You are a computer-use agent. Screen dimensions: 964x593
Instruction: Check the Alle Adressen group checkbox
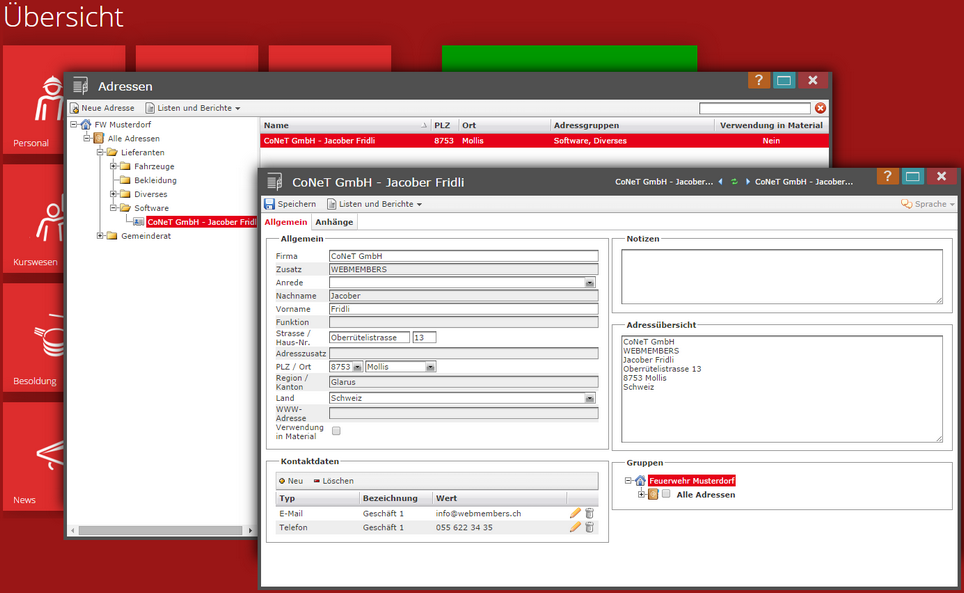click(x=666, y=494)
